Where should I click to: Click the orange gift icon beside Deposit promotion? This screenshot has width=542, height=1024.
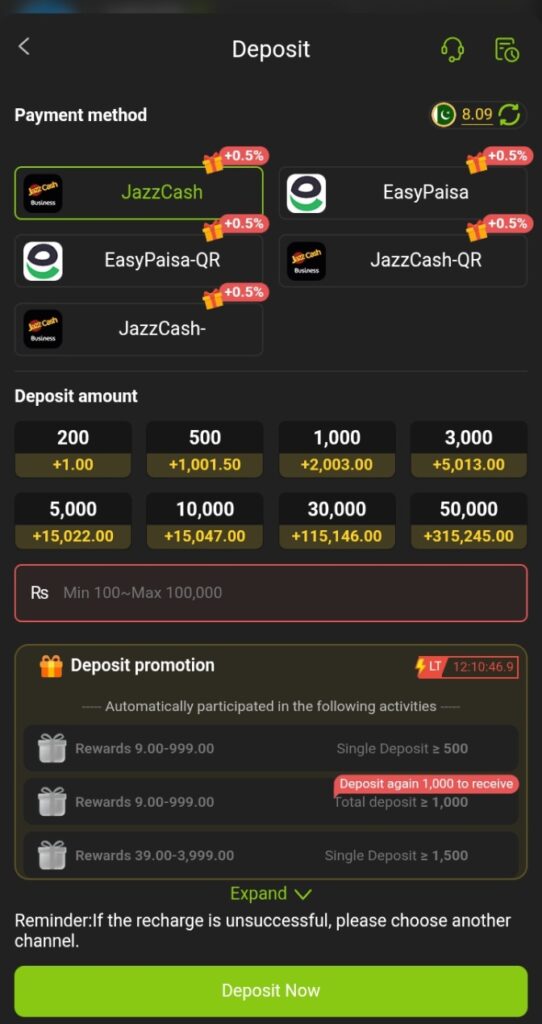51,666
